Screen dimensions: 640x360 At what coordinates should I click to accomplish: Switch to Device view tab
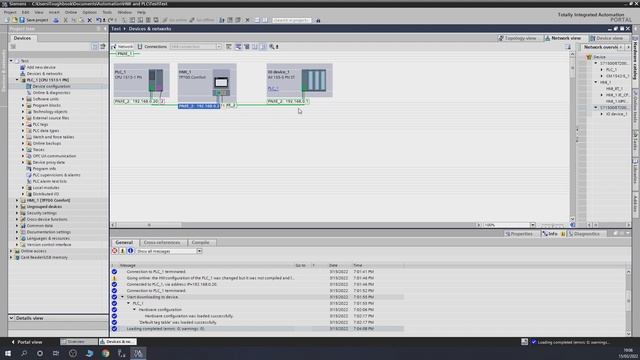point(606,38)
